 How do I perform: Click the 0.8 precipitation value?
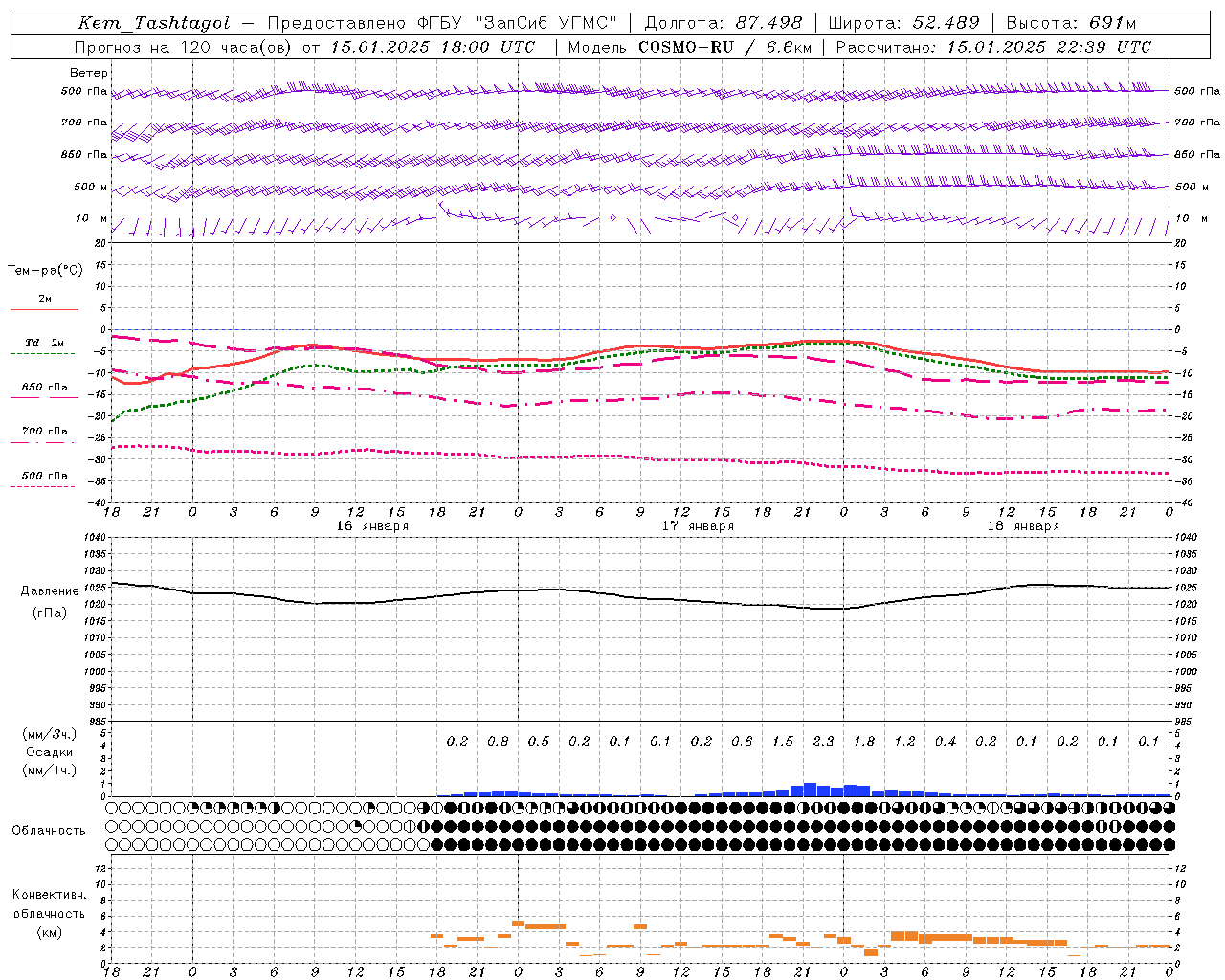pyautogui.click(x=498, y=742)
